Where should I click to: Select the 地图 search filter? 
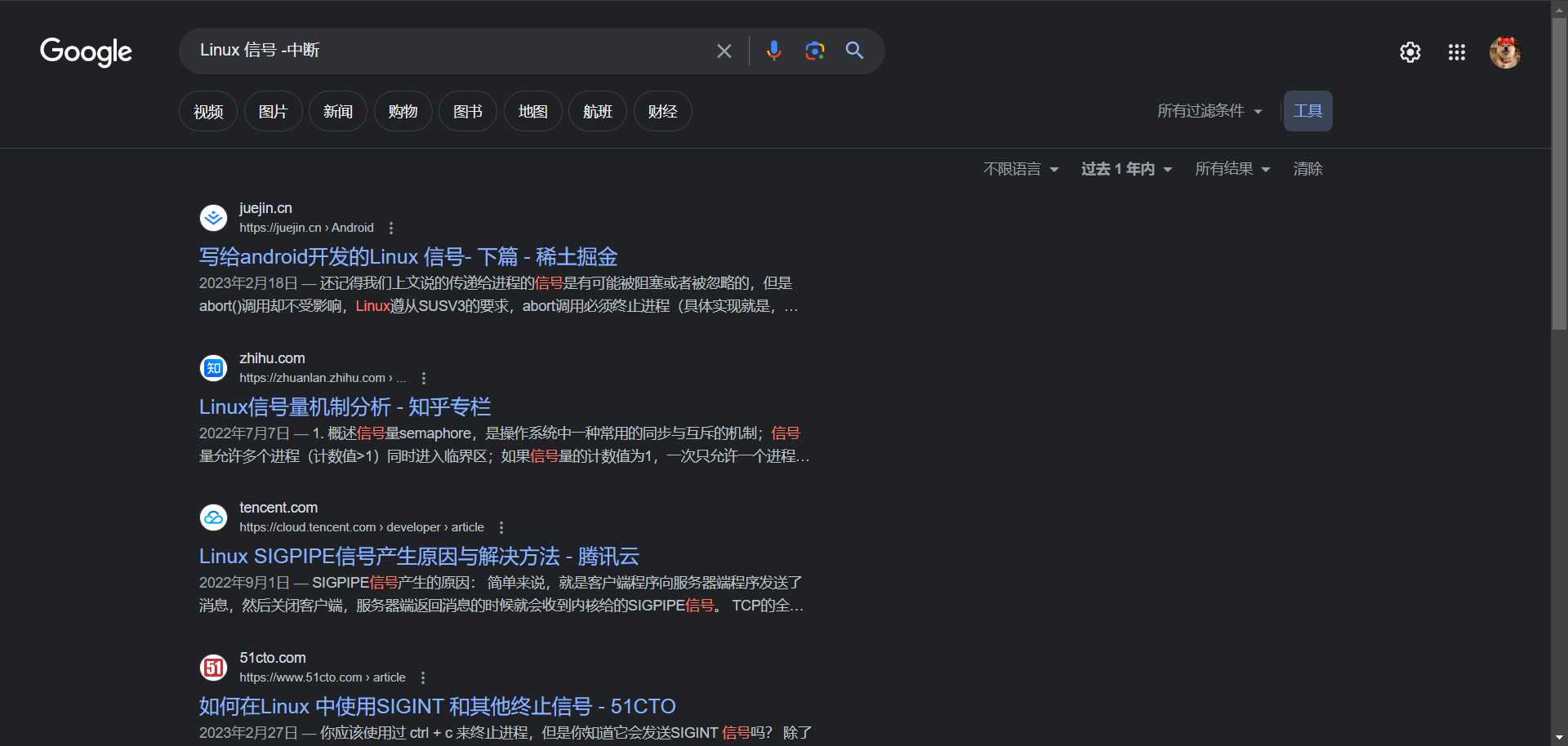click(x=533, y=111)
